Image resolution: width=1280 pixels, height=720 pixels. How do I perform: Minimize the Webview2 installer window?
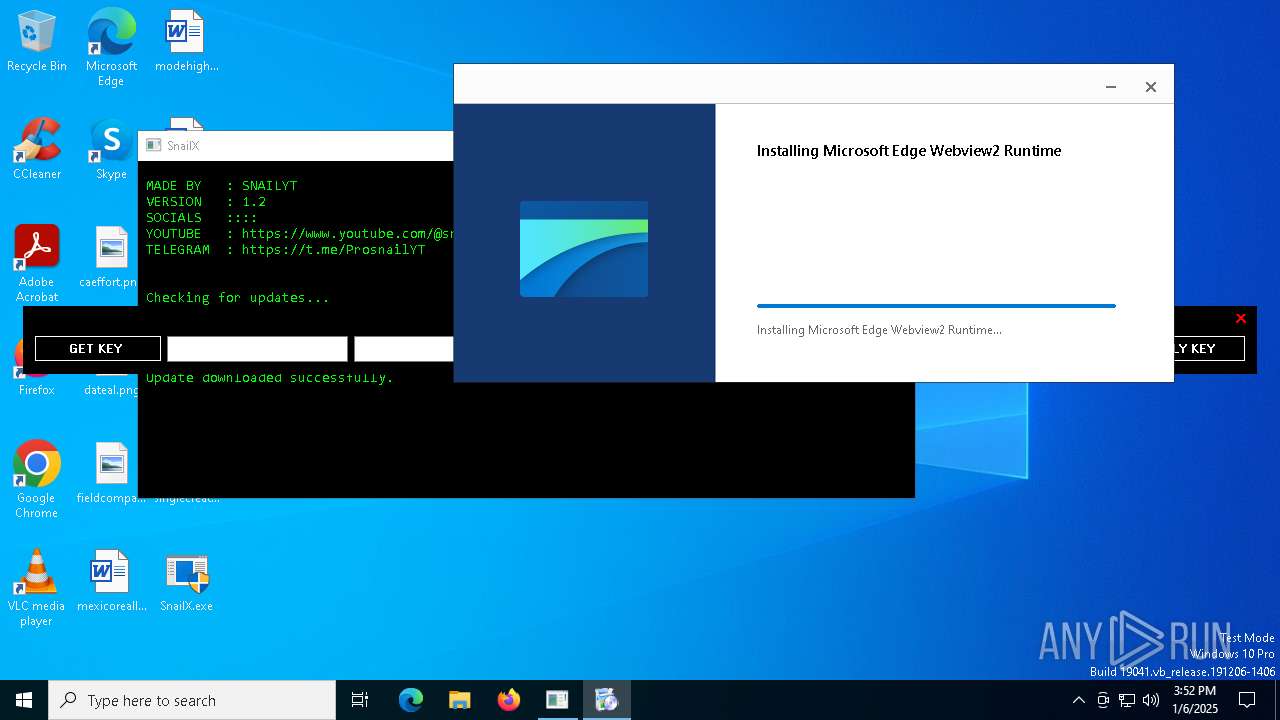[x=1111, y=87]
